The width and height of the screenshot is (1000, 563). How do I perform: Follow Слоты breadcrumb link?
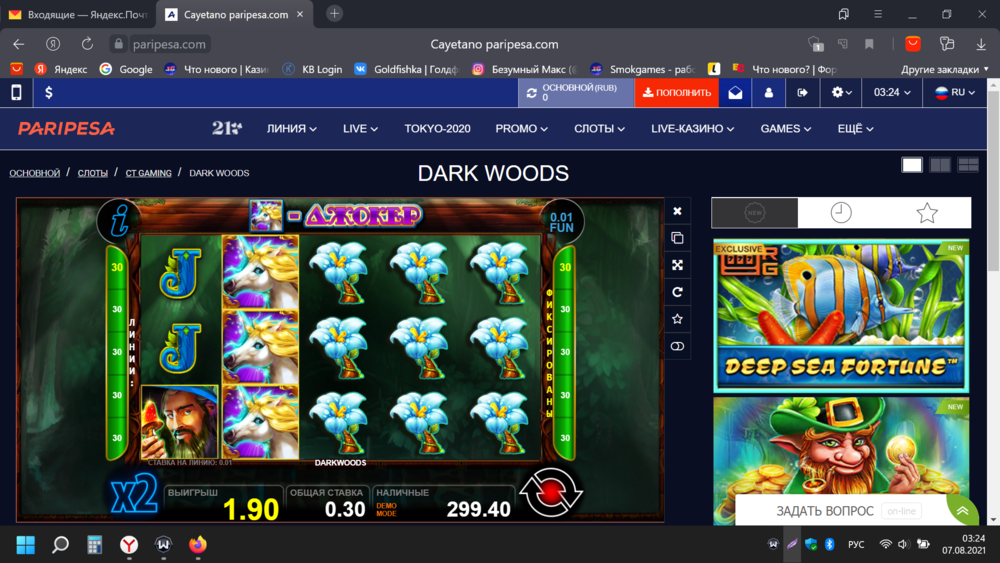(x=92, y=173)
